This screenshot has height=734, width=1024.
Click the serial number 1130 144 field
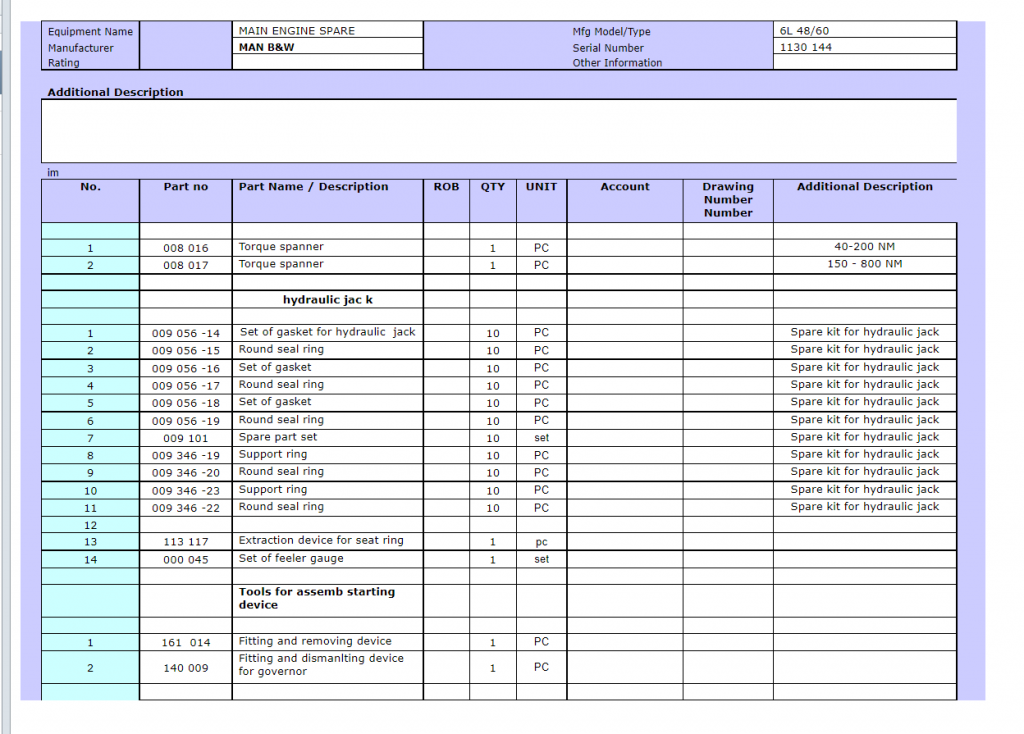[x=864, y=47]
